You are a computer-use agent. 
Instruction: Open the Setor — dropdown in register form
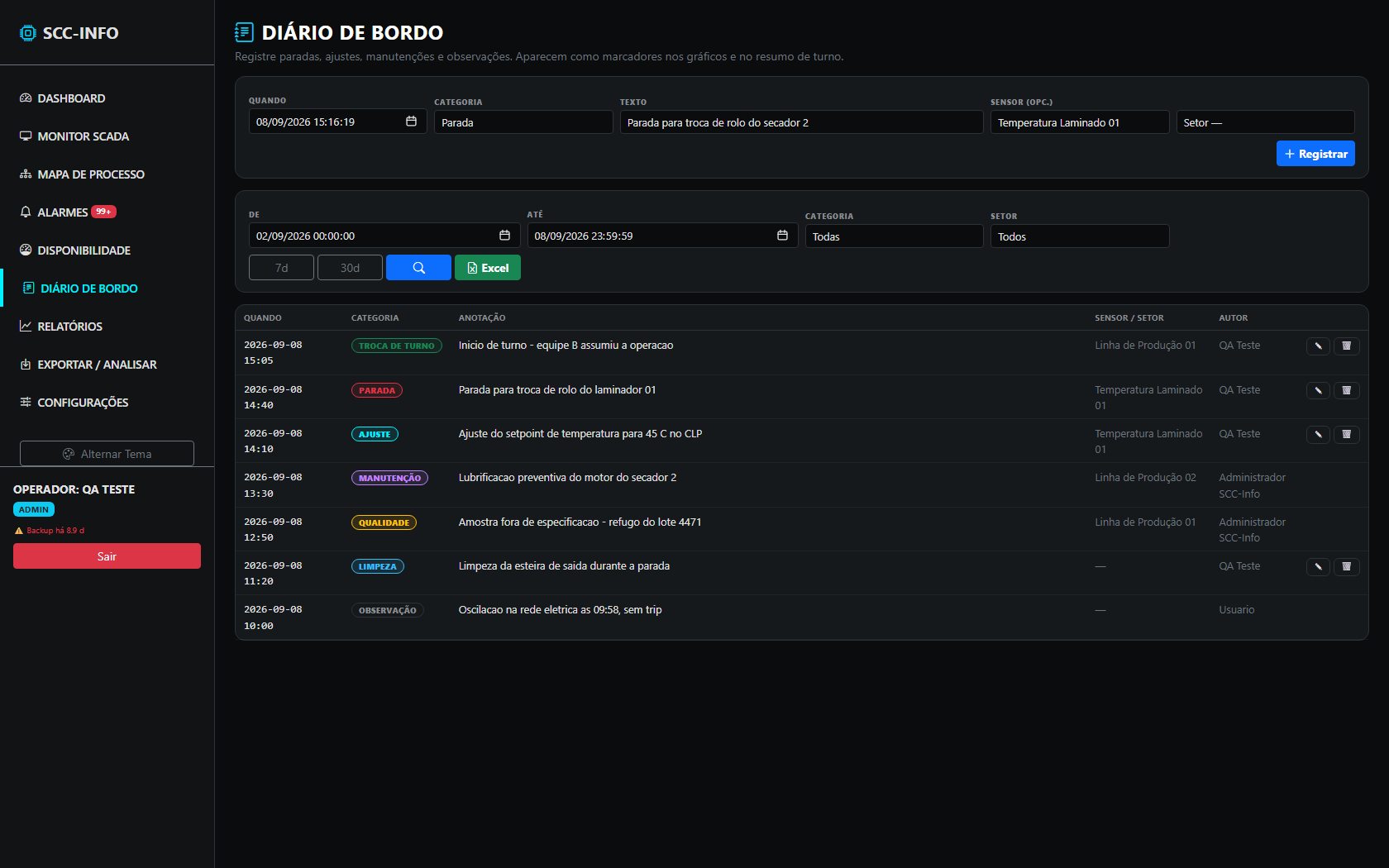click(1265, 122)
